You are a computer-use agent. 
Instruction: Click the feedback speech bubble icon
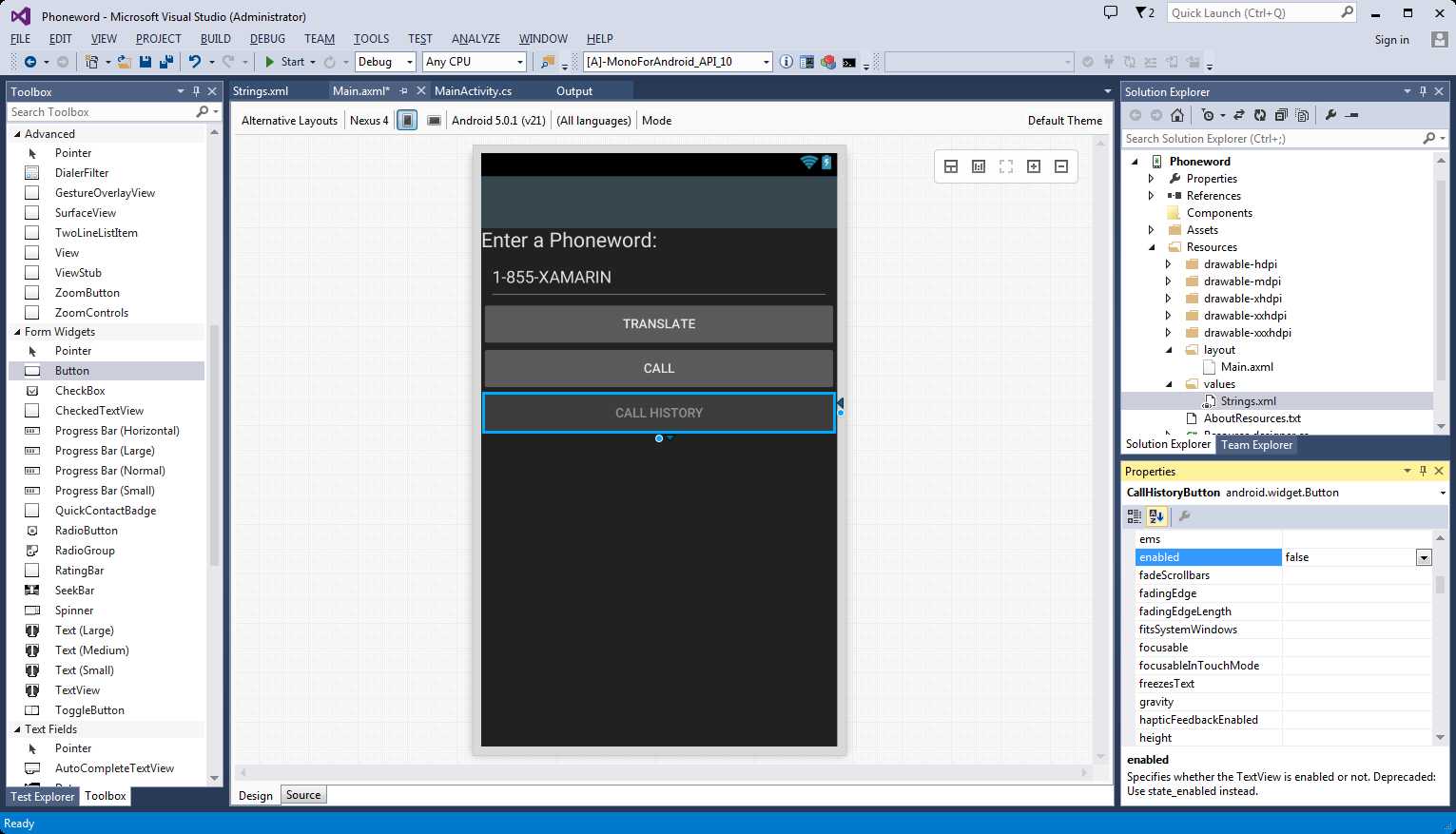[1110, 13]
